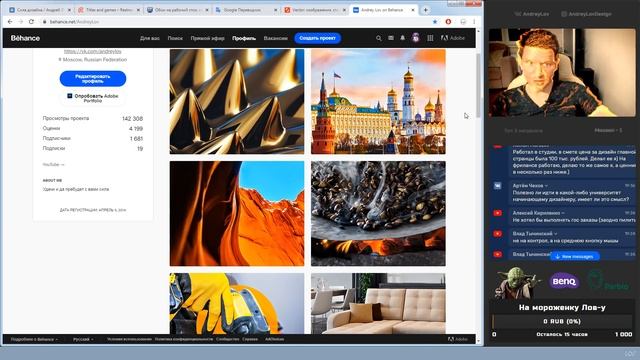The image size is (640, 360).
Task: Click the Adobe logo in Behance header
Action: (453, 38)
